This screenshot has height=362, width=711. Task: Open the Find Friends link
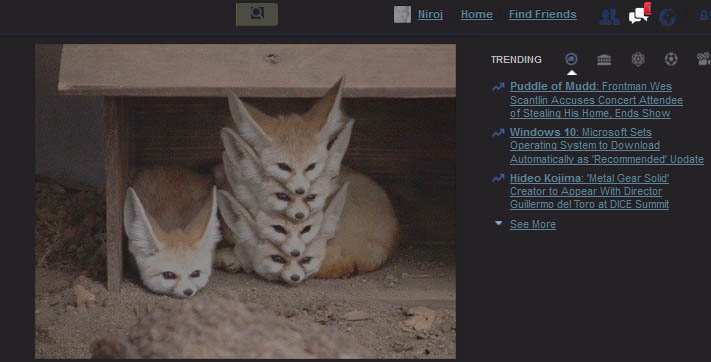(542, 15)
